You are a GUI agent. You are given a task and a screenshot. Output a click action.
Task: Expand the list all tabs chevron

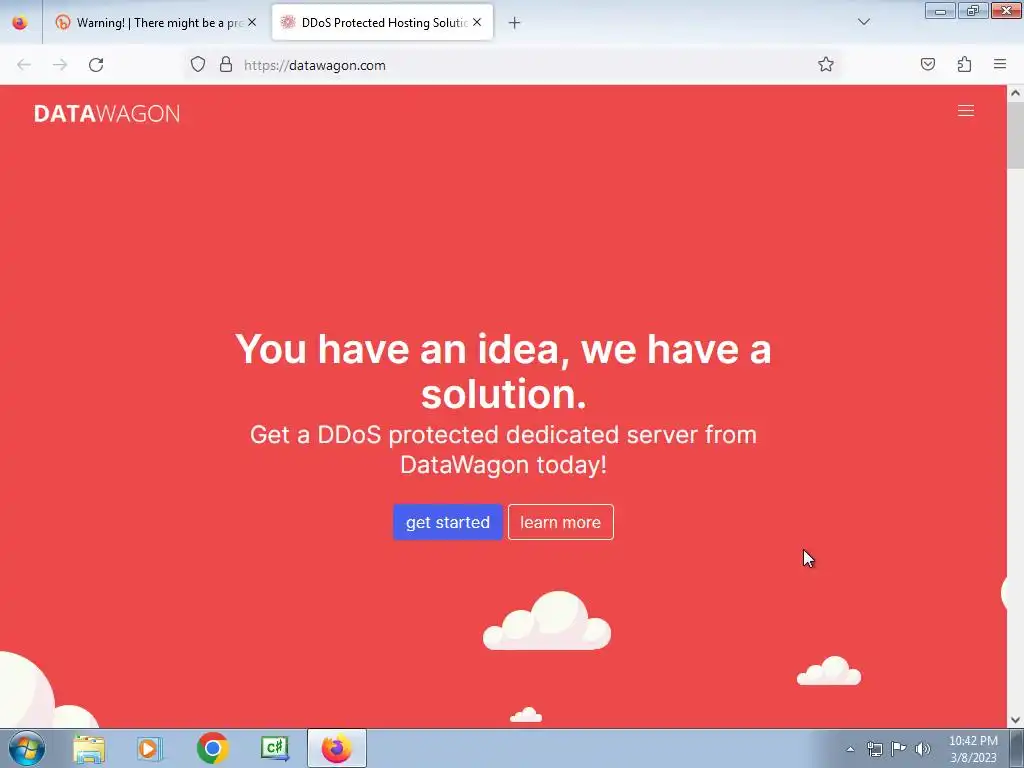[864, 22]
